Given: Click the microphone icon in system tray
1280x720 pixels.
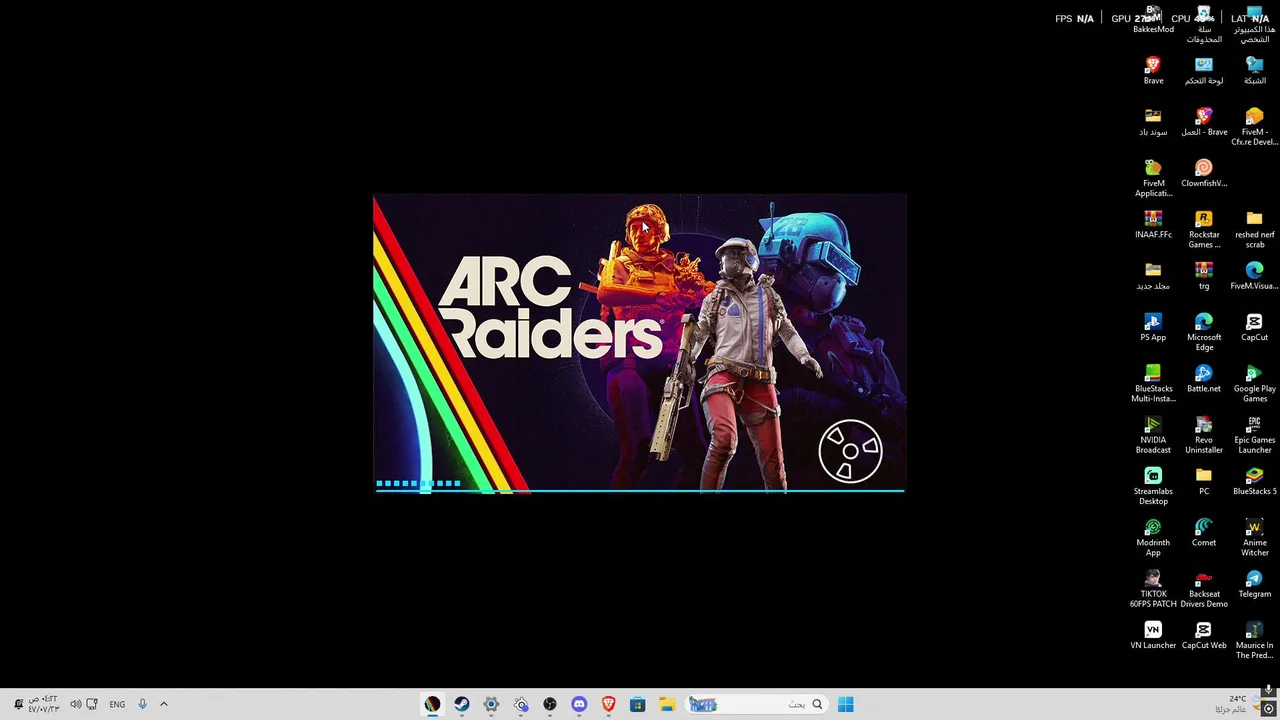Looking at the screenshot, I should pyautogui.click(x=142, y=704).
